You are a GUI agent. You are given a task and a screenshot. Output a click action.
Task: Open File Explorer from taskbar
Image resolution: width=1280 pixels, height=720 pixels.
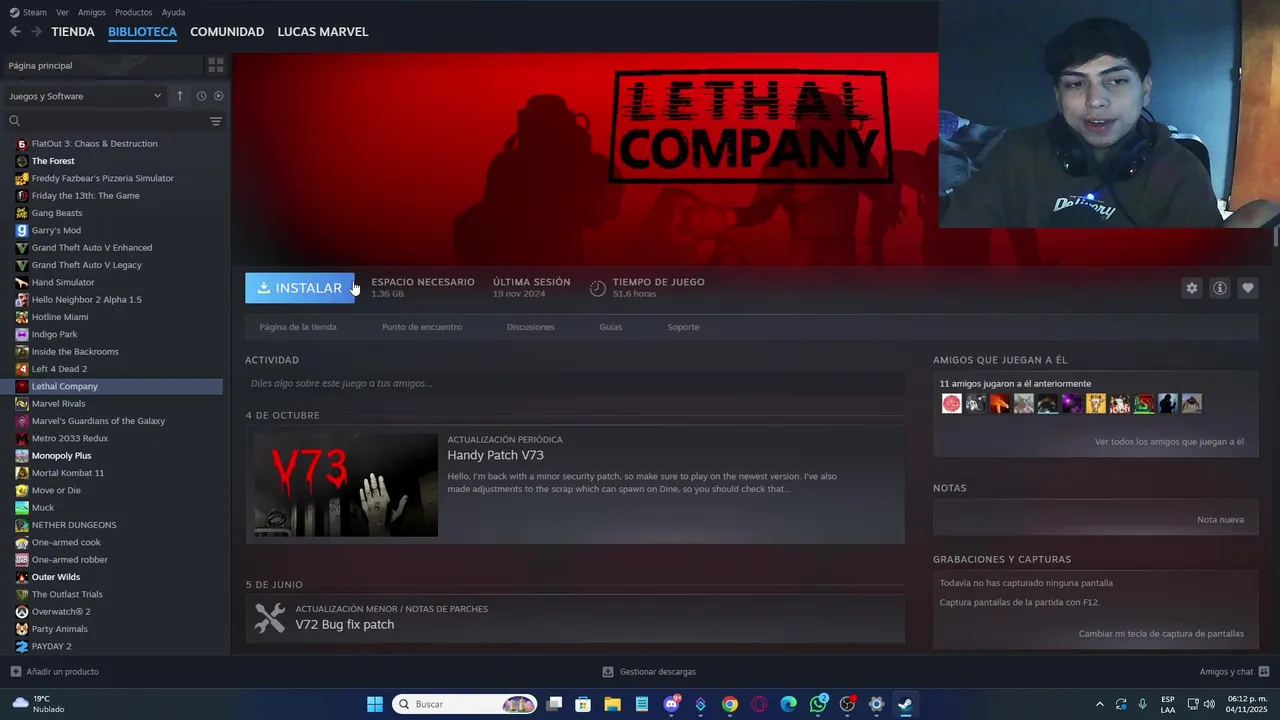coord(612,704)
